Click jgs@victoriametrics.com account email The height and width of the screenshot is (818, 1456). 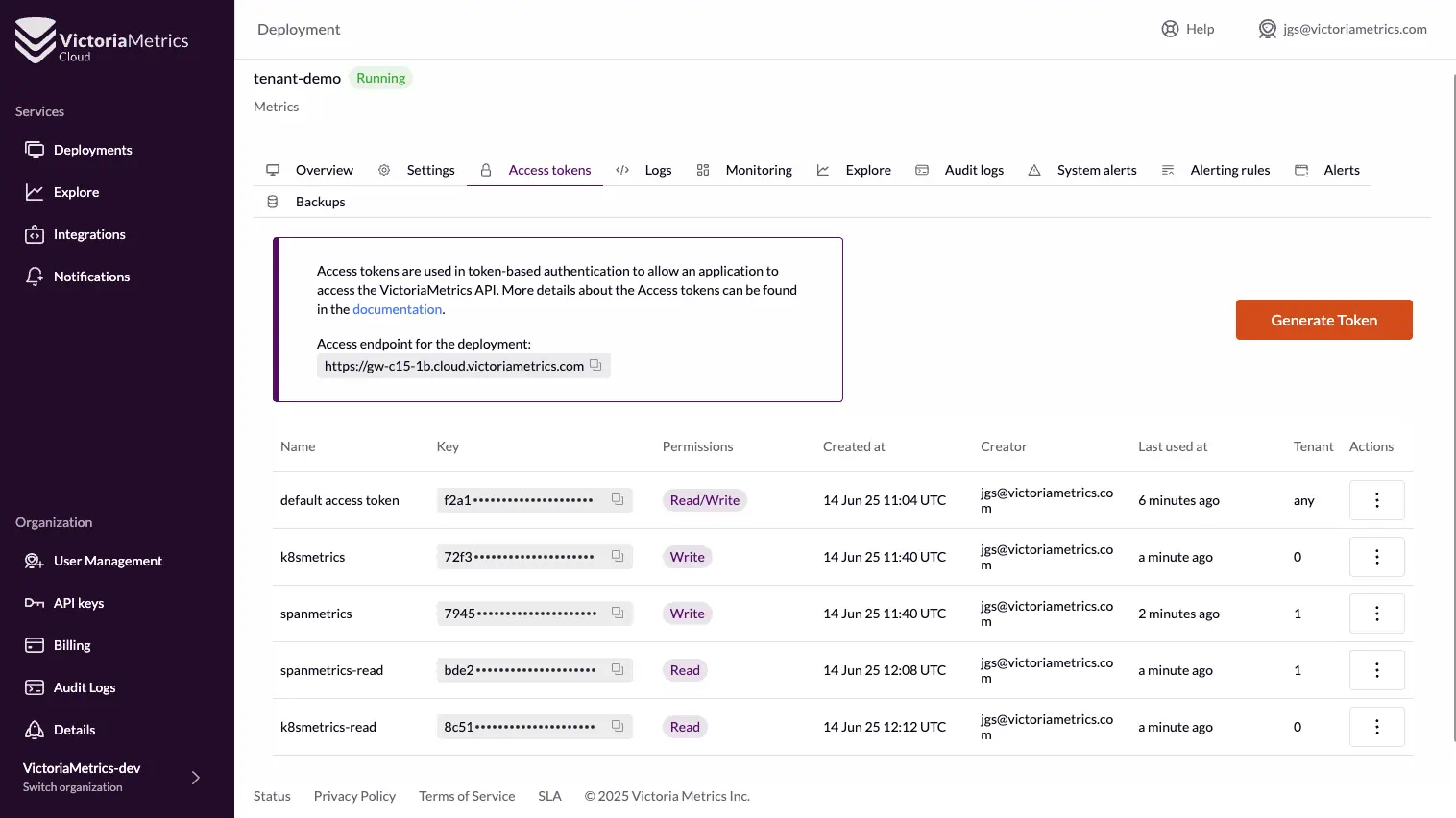tap(1354, 29)
